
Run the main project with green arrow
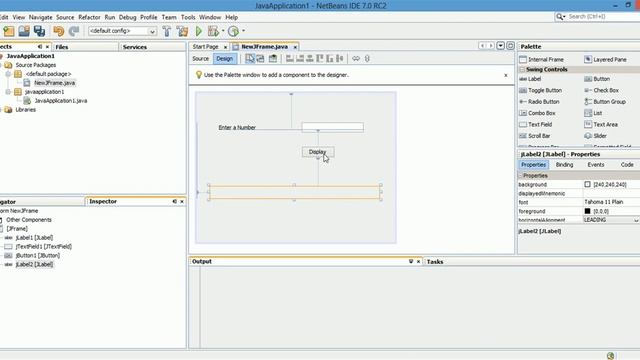[x=199, y=31]
